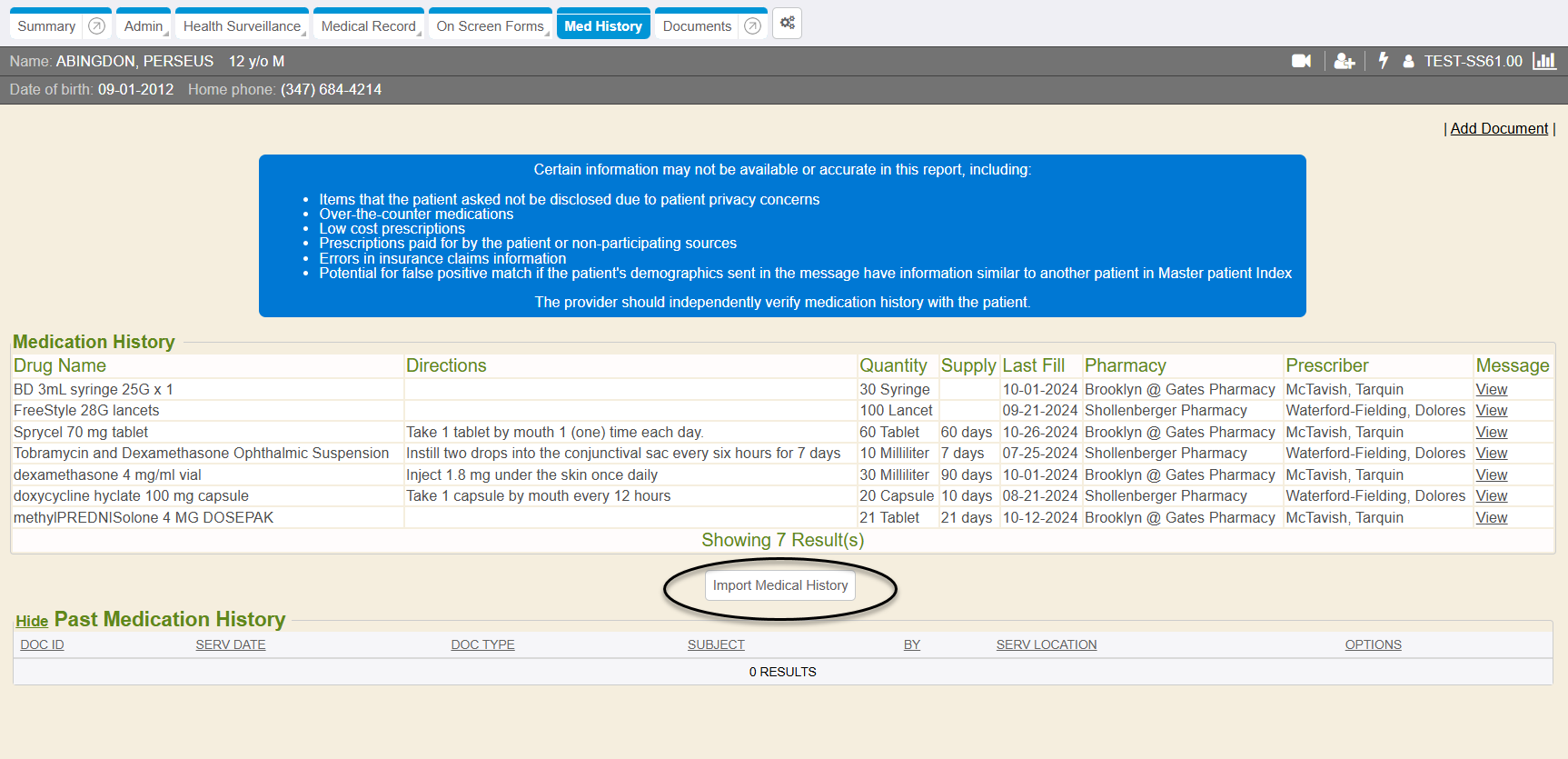View message for doxycycline hyclate capsule
1568x759 pixels.
[1491, 496]
